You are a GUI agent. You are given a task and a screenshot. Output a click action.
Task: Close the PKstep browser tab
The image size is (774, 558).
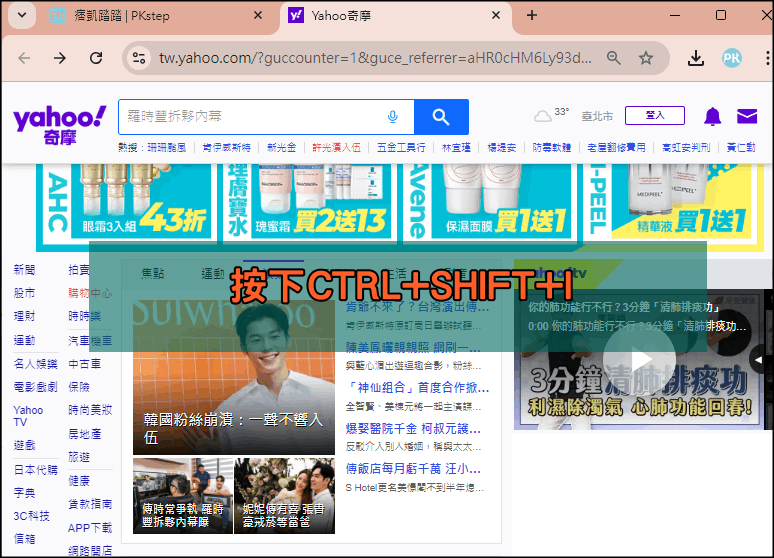[x=258, y=16]
